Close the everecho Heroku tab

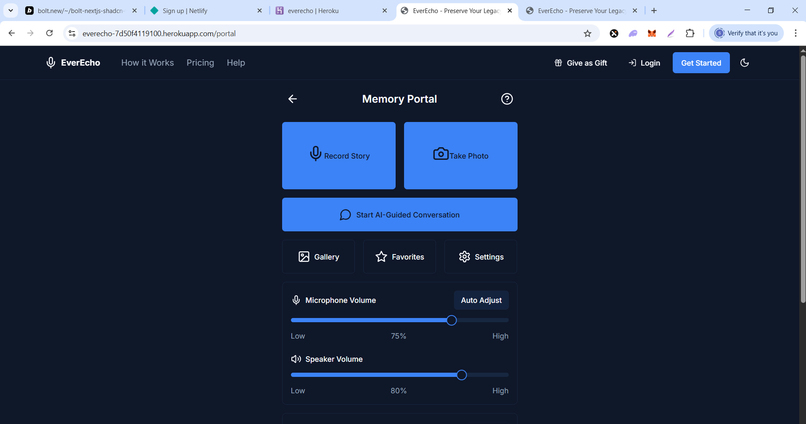point(384,10)
